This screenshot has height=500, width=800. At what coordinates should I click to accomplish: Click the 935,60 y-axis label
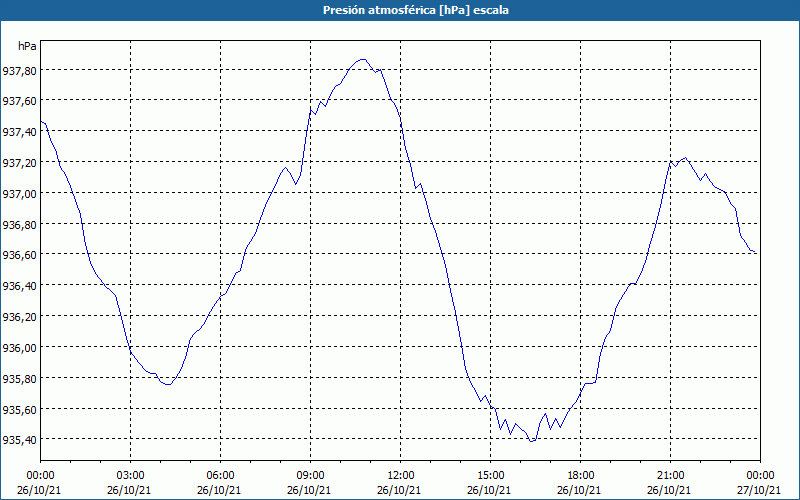[19, 410]
